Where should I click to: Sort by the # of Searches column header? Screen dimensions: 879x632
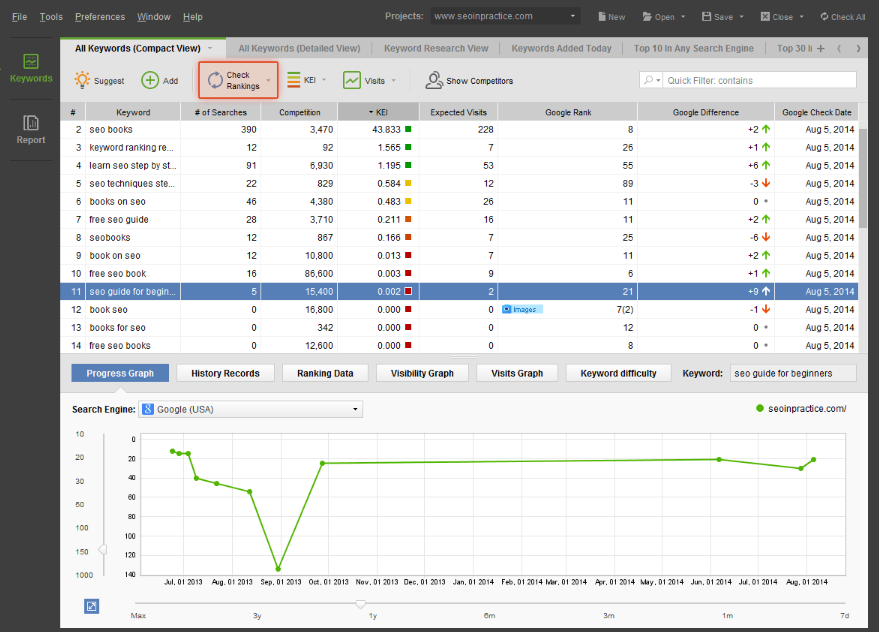221,112
